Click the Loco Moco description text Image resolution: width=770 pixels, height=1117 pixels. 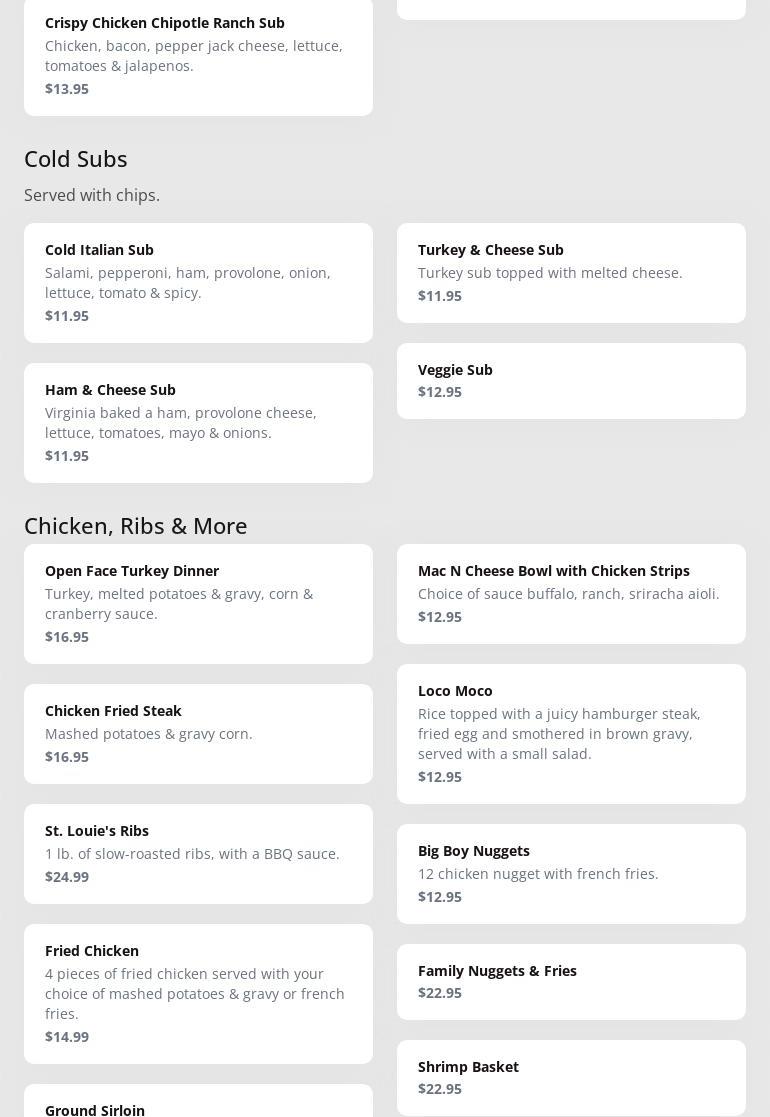[x=559, y=734]
